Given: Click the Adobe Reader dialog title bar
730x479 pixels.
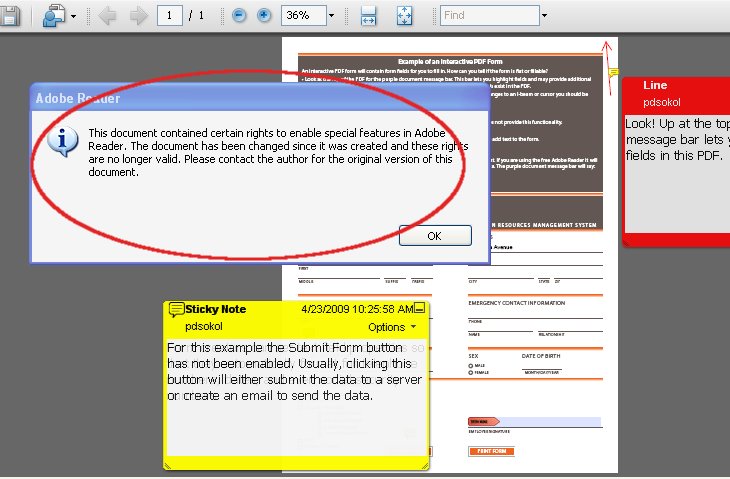Looking at the screenshot, I should [x=260, y=98].
